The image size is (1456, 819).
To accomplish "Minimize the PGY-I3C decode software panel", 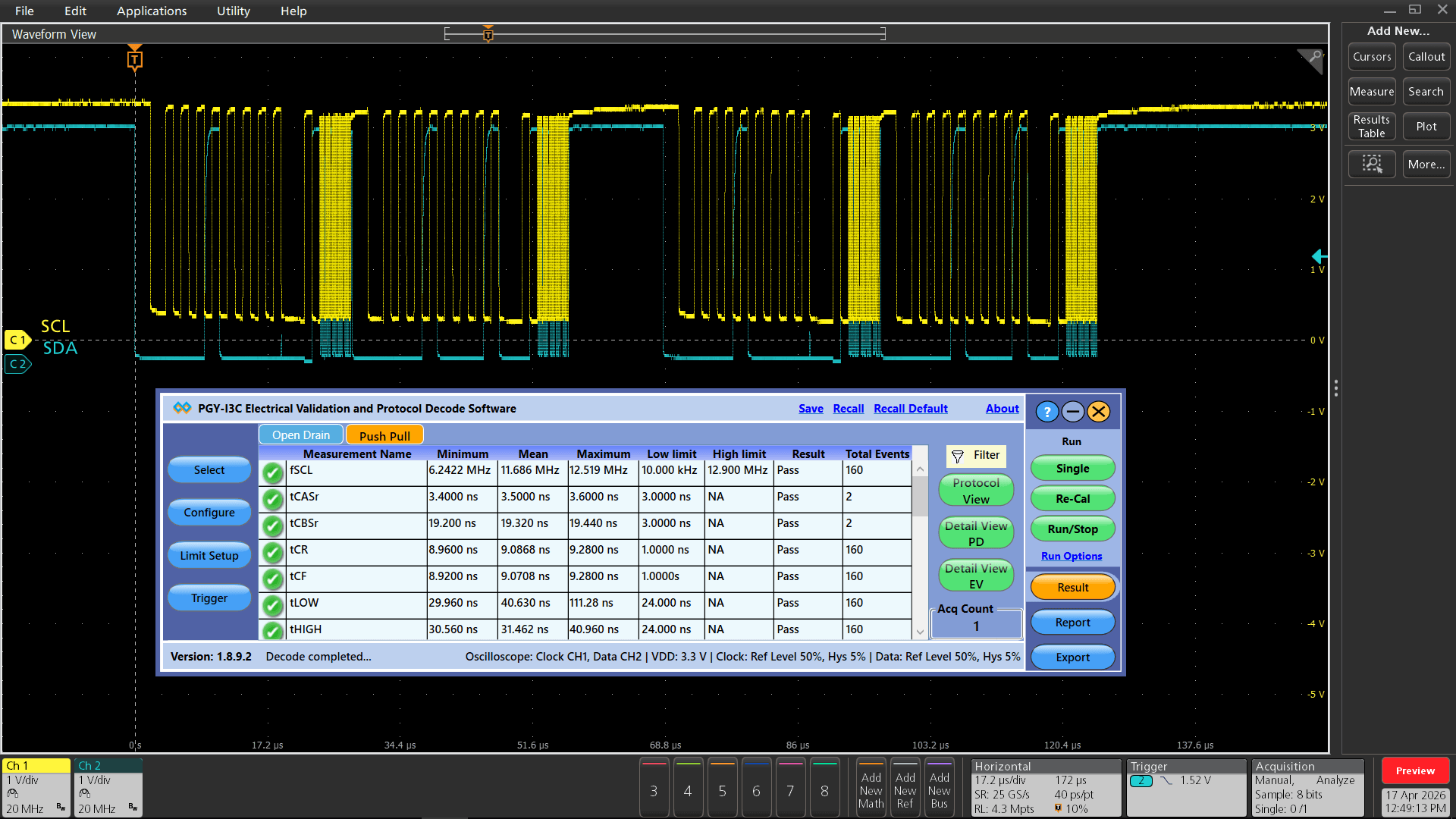I will click(1072, 412).
